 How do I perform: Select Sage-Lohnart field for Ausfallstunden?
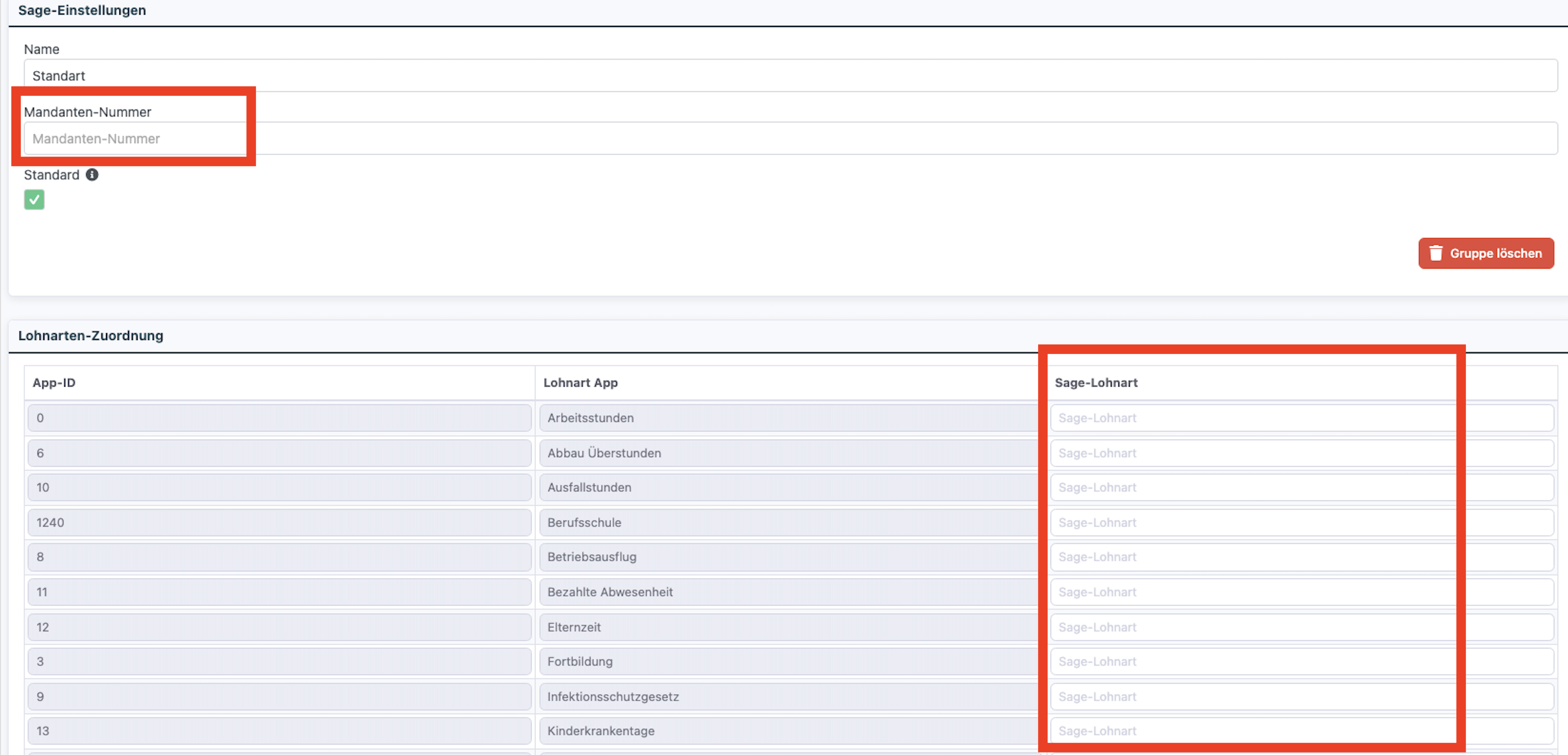tap(1301, 487)
